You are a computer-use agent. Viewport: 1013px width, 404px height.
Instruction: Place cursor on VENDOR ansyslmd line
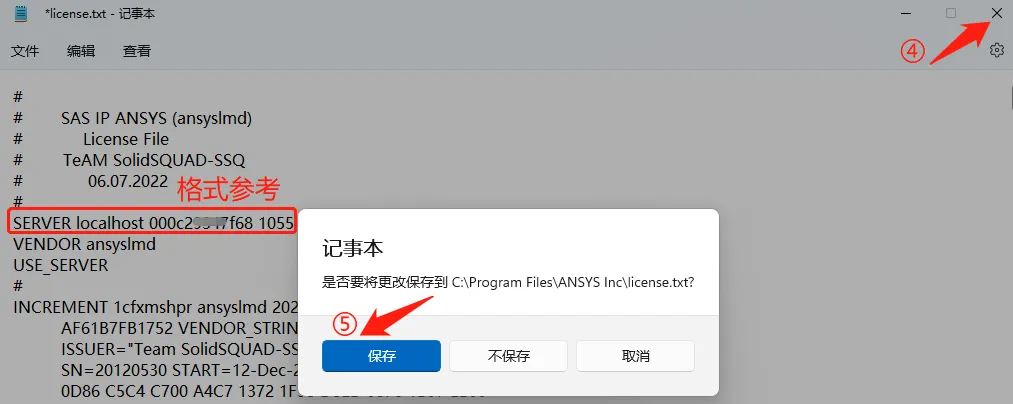click(85, 244)
